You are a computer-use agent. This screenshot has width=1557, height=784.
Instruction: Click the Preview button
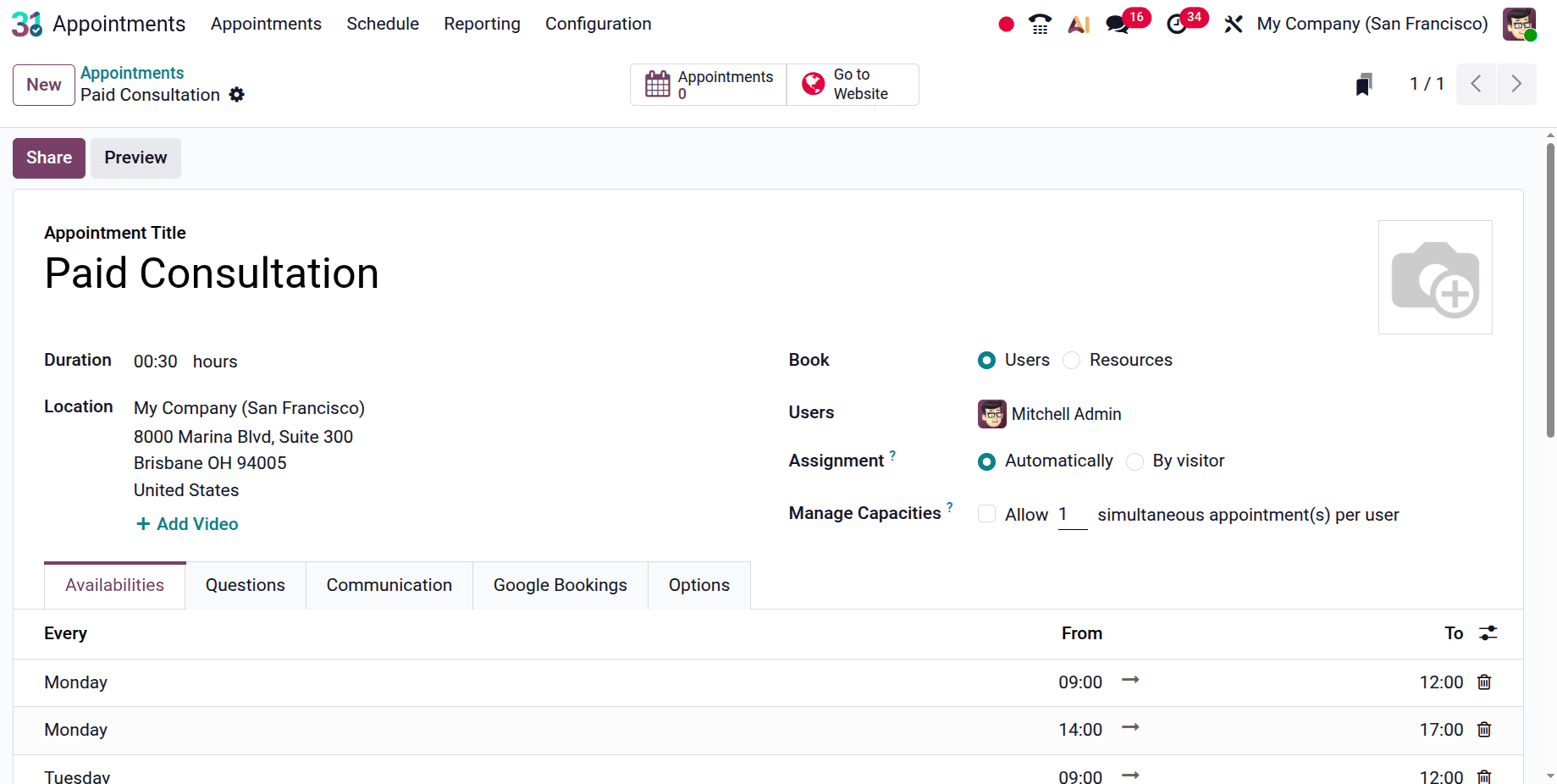(x=135, y=158)
